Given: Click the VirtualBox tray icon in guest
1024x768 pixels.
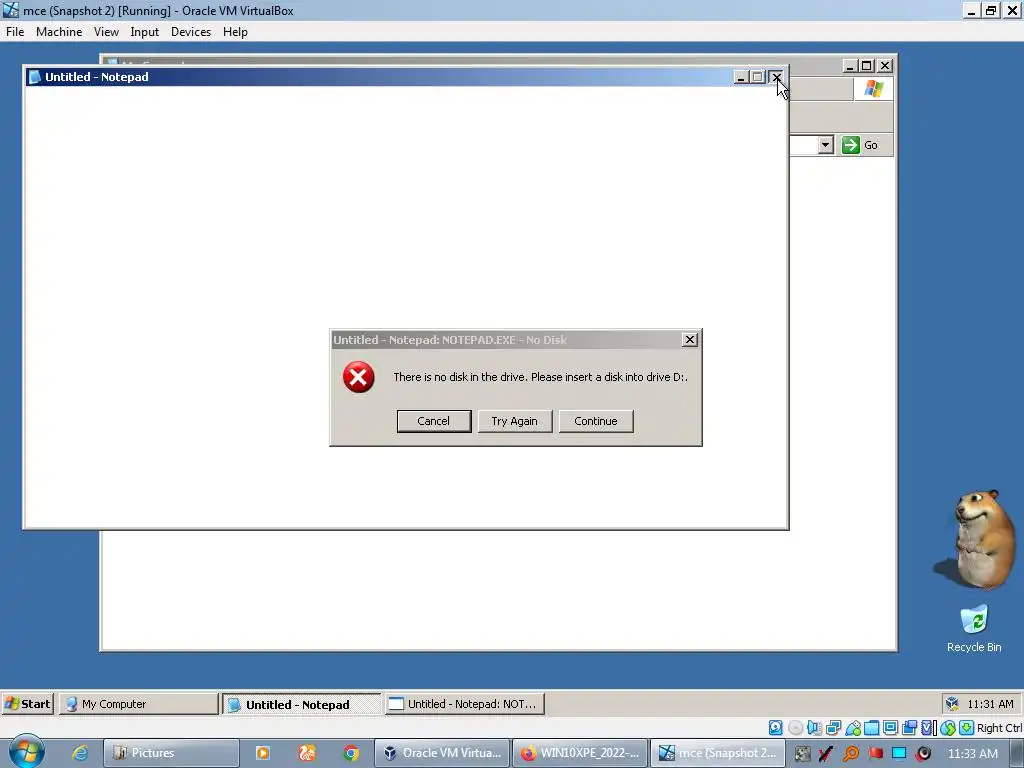Looking at the screenshot, I should point(952,703).
